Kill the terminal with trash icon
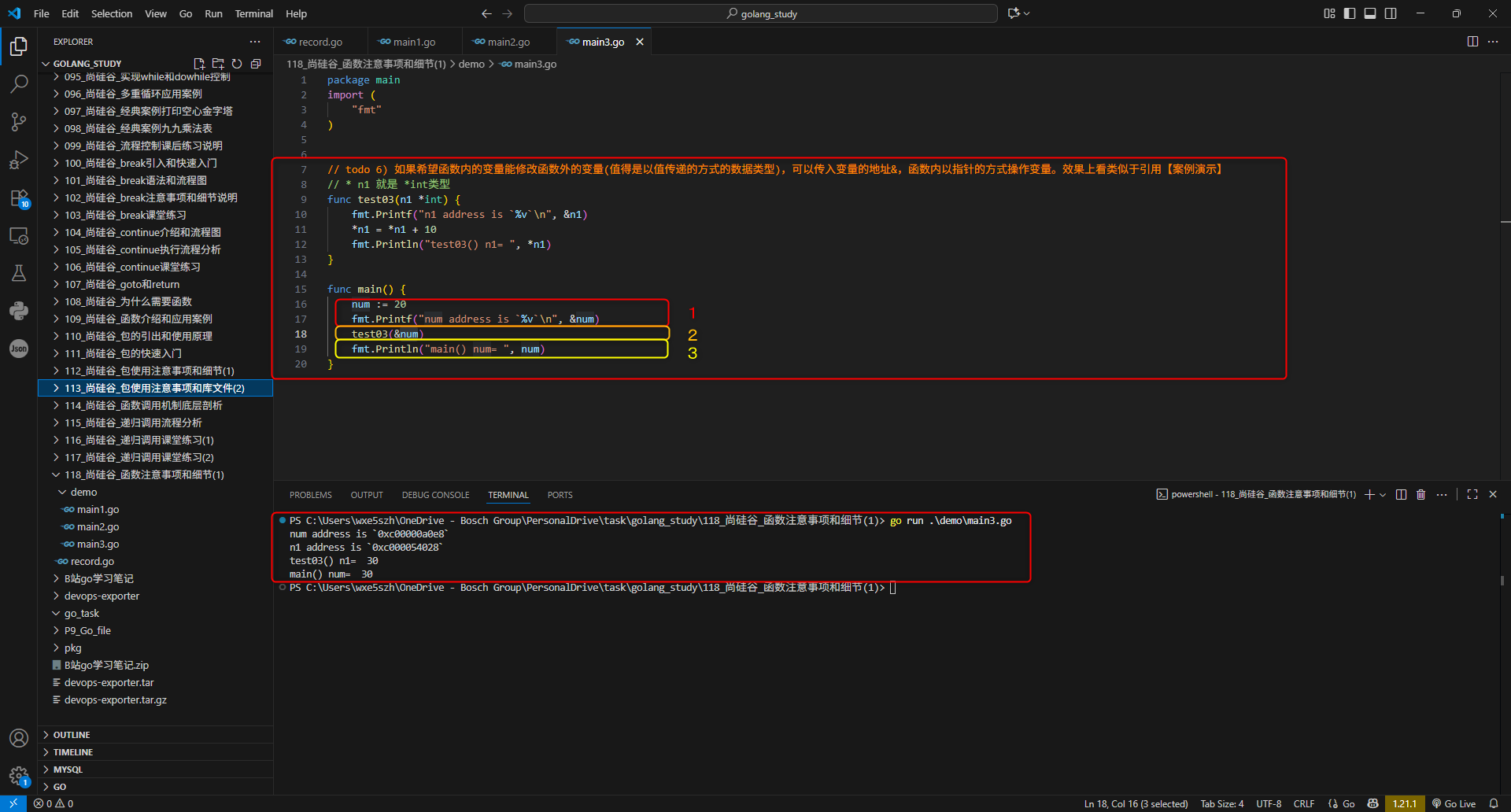The height and width of the screenshot is (812, 1511). pos(1421,495)
